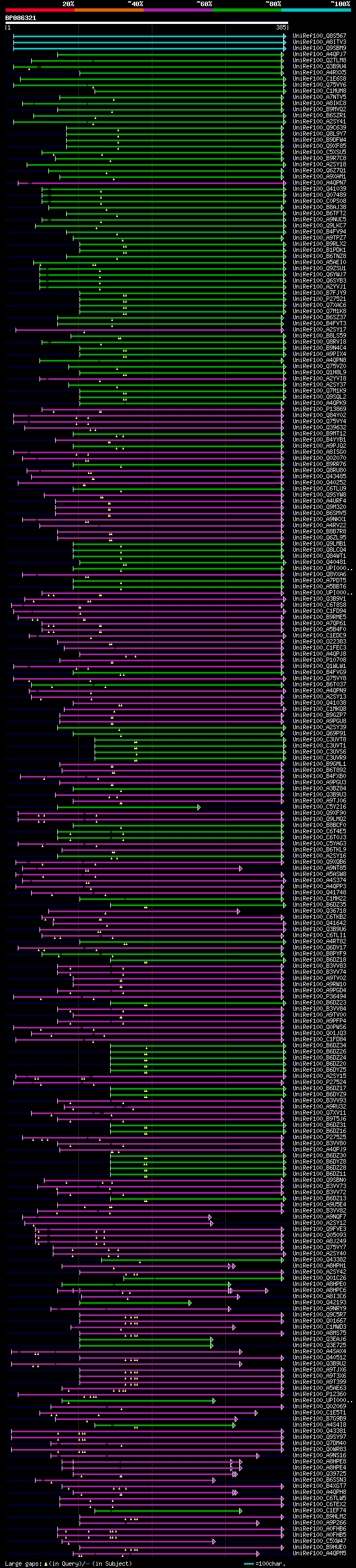The height and width of the screenshot is (1568, 356).
Task: Select the UniRef100_B9GML1 label
Action: point(319,764)
